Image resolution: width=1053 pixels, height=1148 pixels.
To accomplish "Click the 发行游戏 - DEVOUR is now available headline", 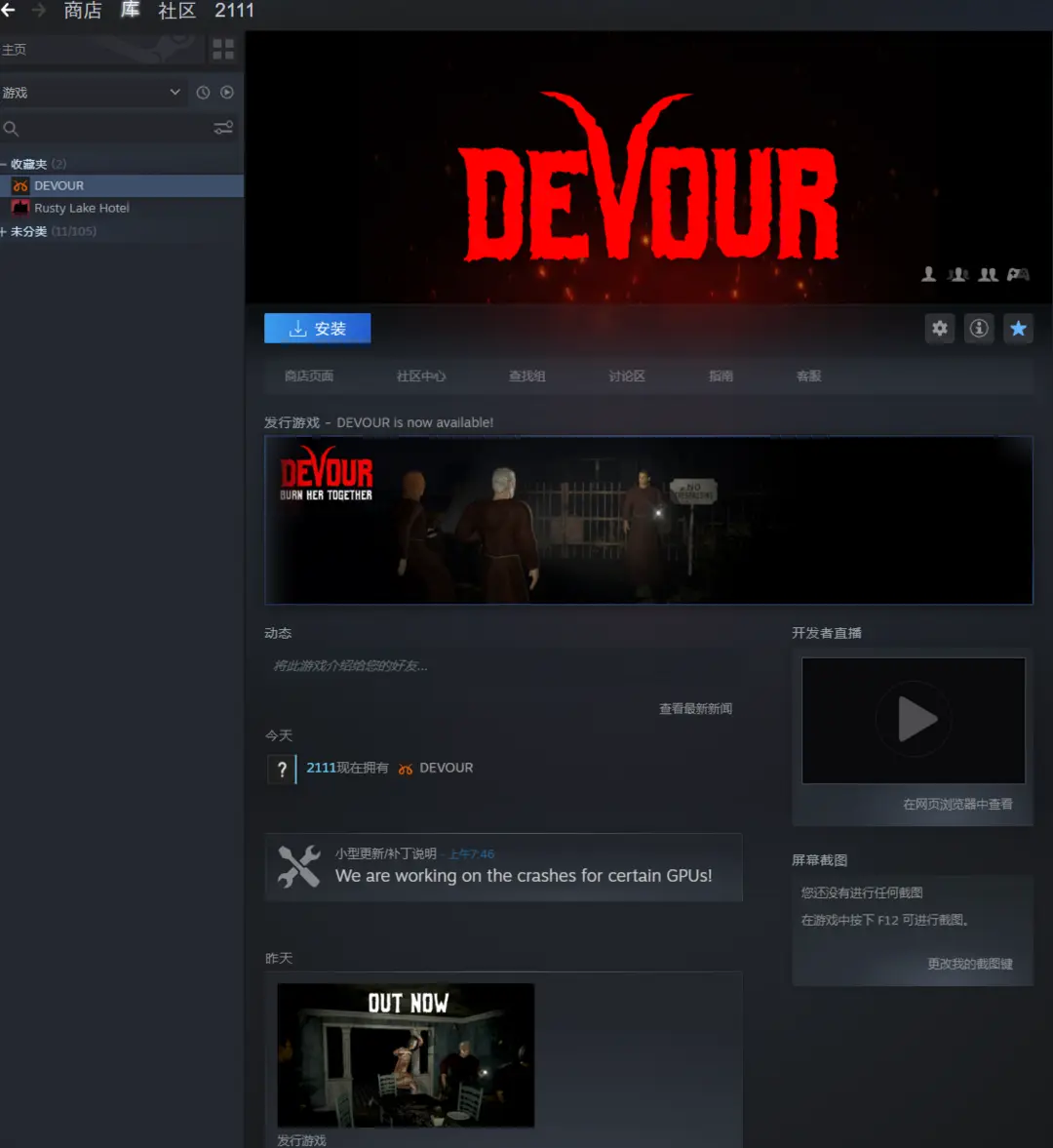I will [378, 422].
